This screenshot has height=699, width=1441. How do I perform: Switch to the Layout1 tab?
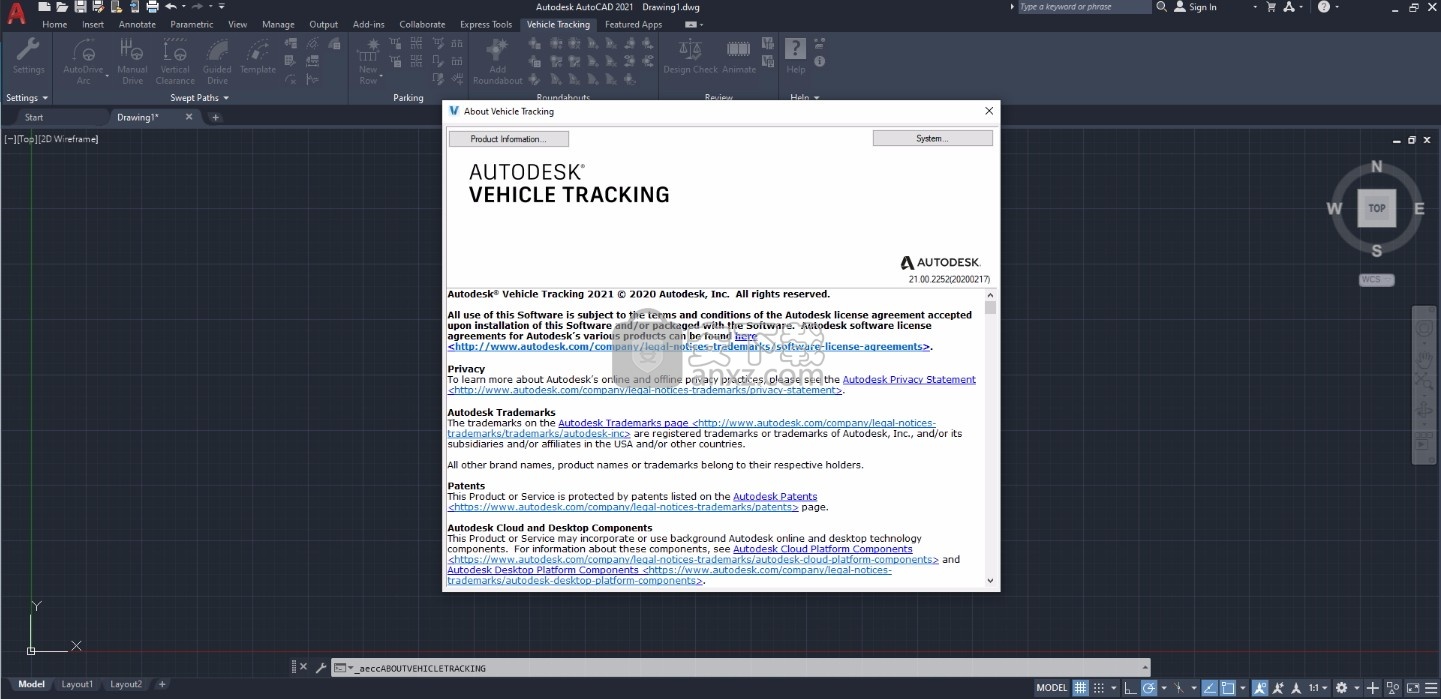coord(77,685)
